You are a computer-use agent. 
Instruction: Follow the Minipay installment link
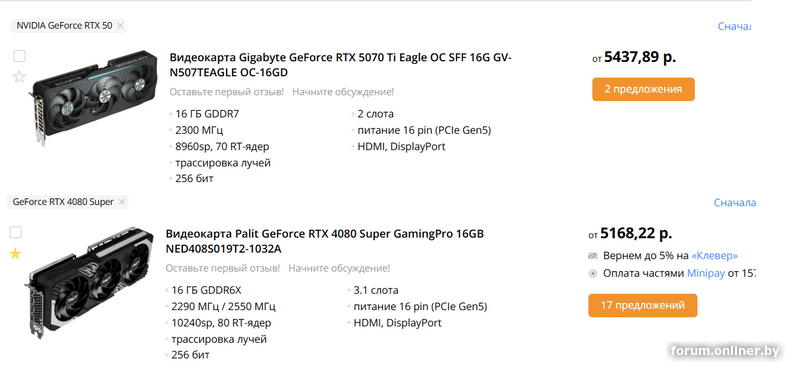coord(706,274)
